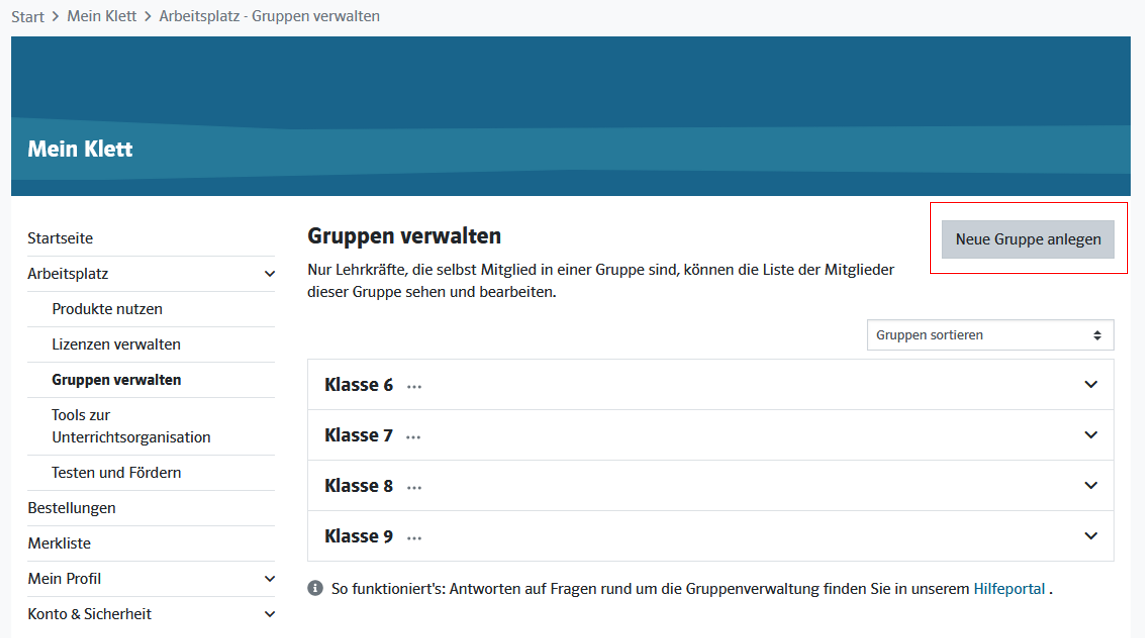Image resolution: width=1145 pixels, height=638 pixels.
Task: Click the Neue Gruppe anlegen button
Action: pyautogui.click(x=1027, y=239)
